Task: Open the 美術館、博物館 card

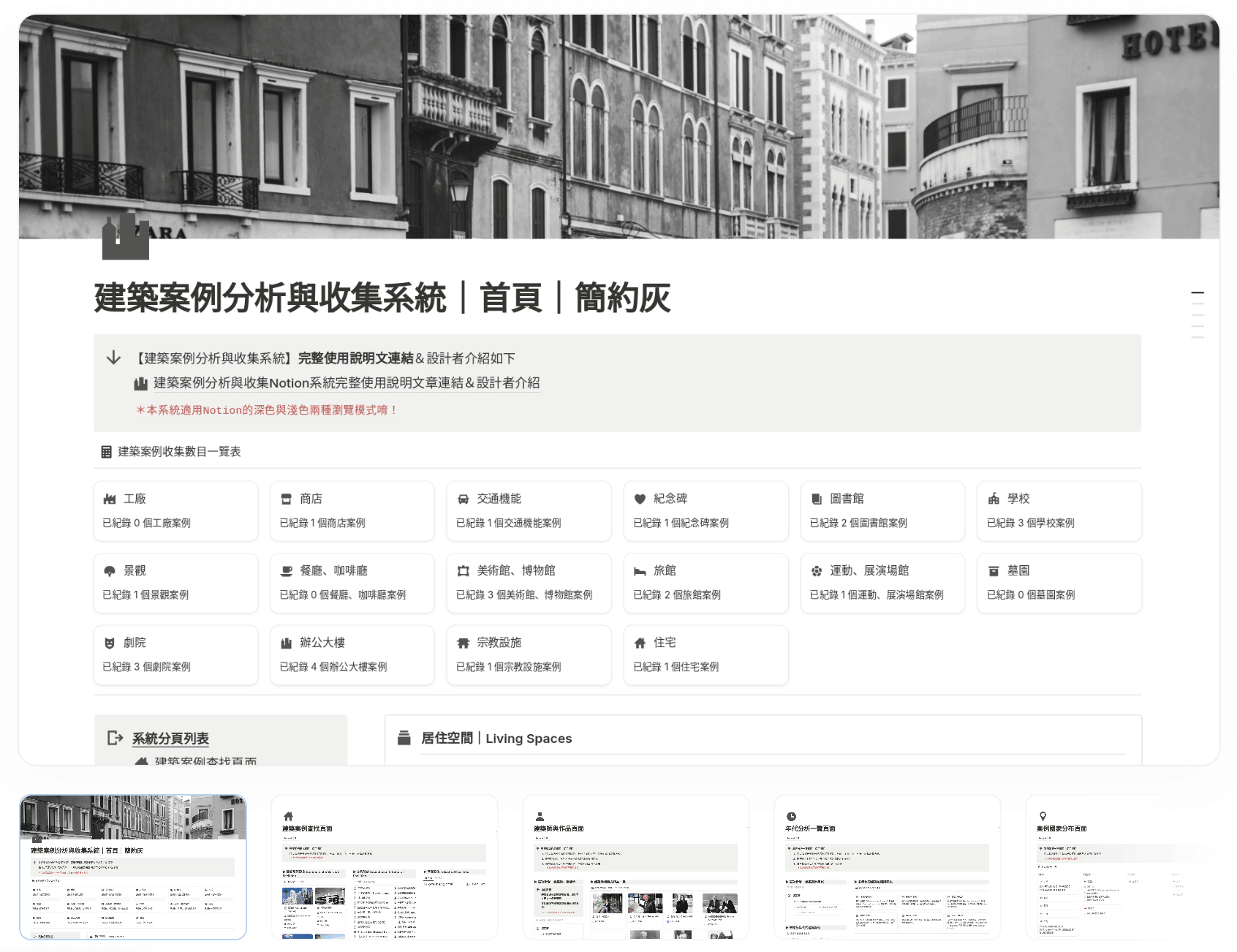Action: [529, 583]
